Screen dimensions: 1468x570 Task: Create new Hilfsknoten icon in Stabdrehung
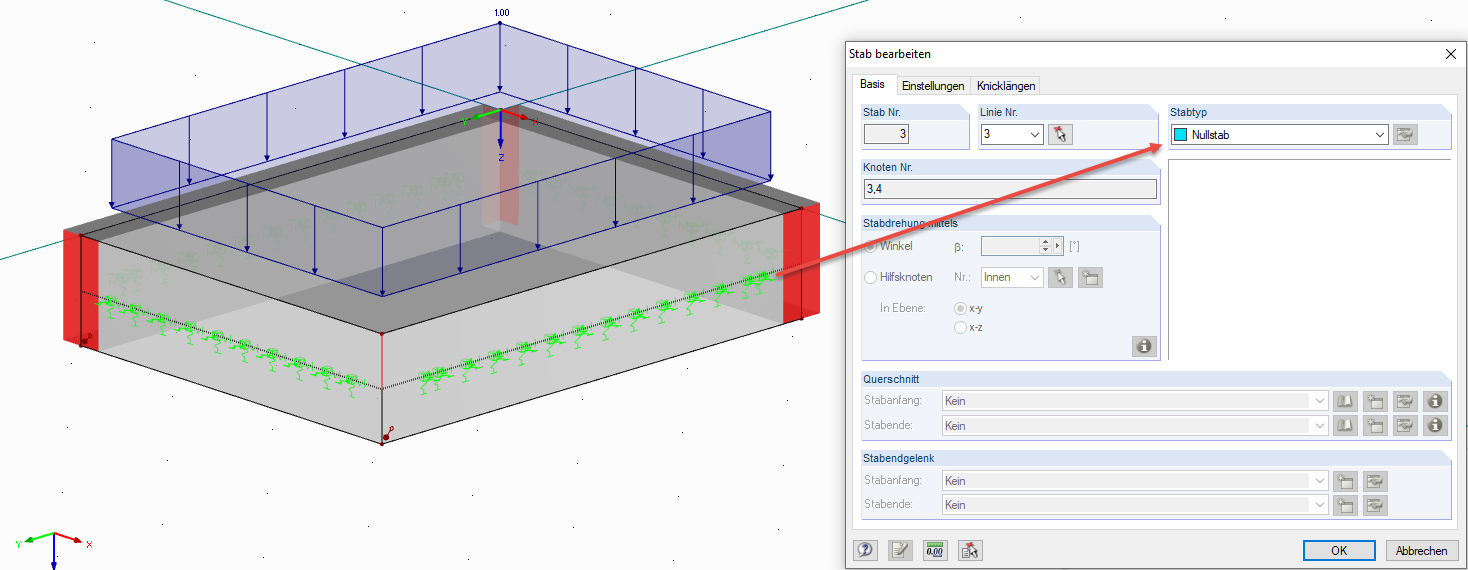click(x=1090, y=277)
